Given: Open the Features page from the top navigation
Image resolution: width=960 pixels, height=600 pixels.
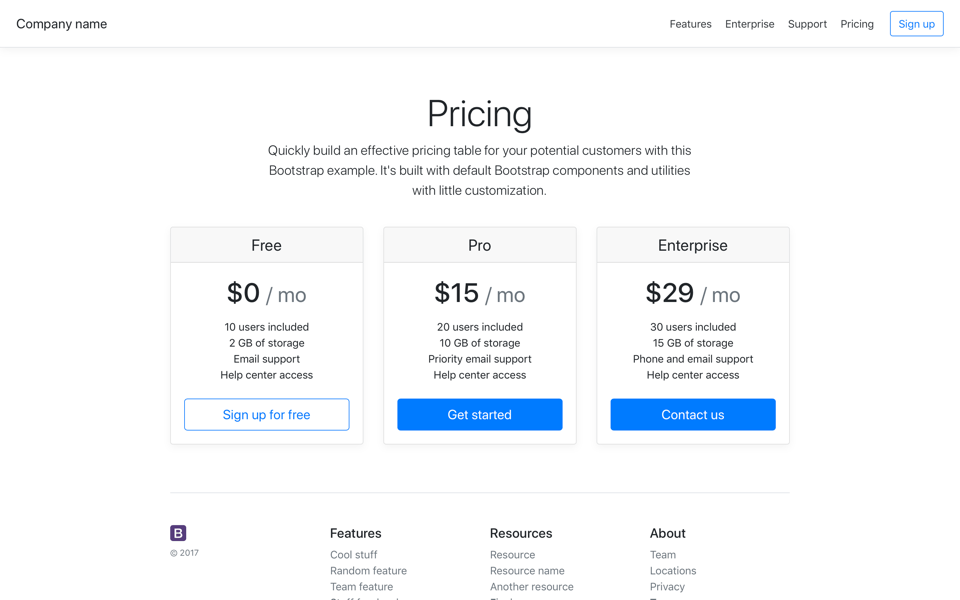Looking at the screenshot, I should pos(690,23).
